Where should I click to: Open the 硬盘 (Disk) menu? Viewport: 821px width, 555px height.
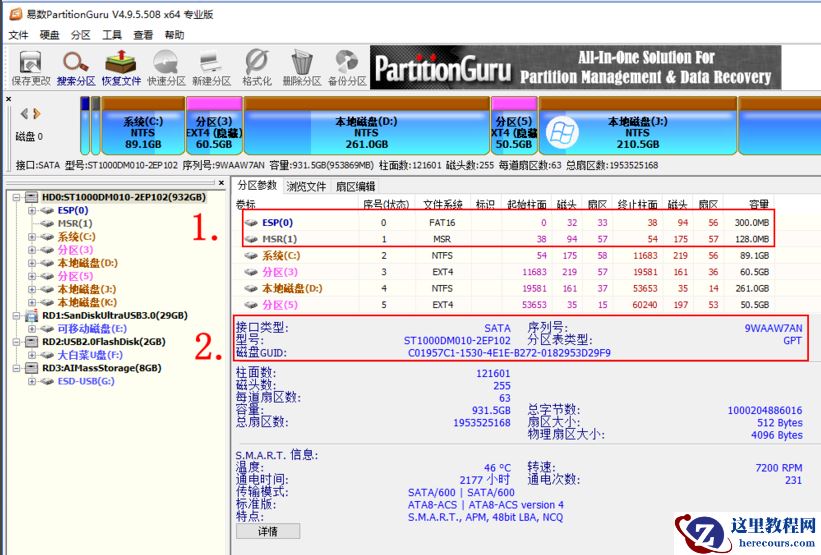pyautogui.click(x=49, y=35)
